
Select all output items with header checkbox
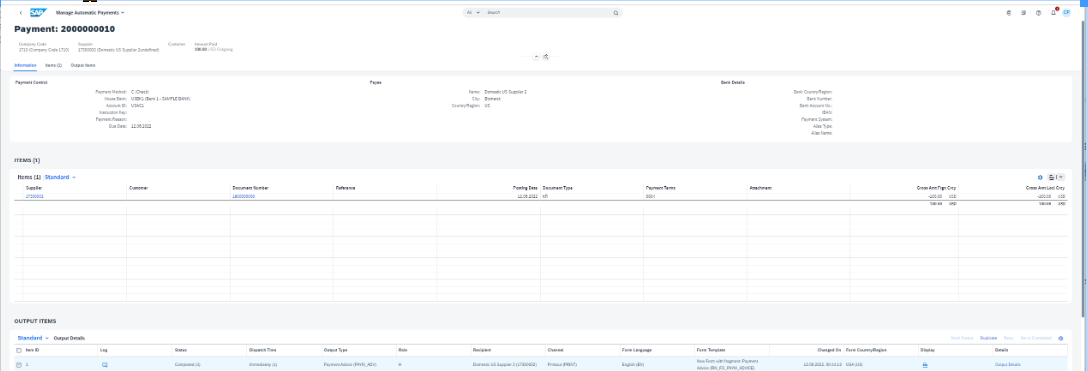tap(19, 350)
